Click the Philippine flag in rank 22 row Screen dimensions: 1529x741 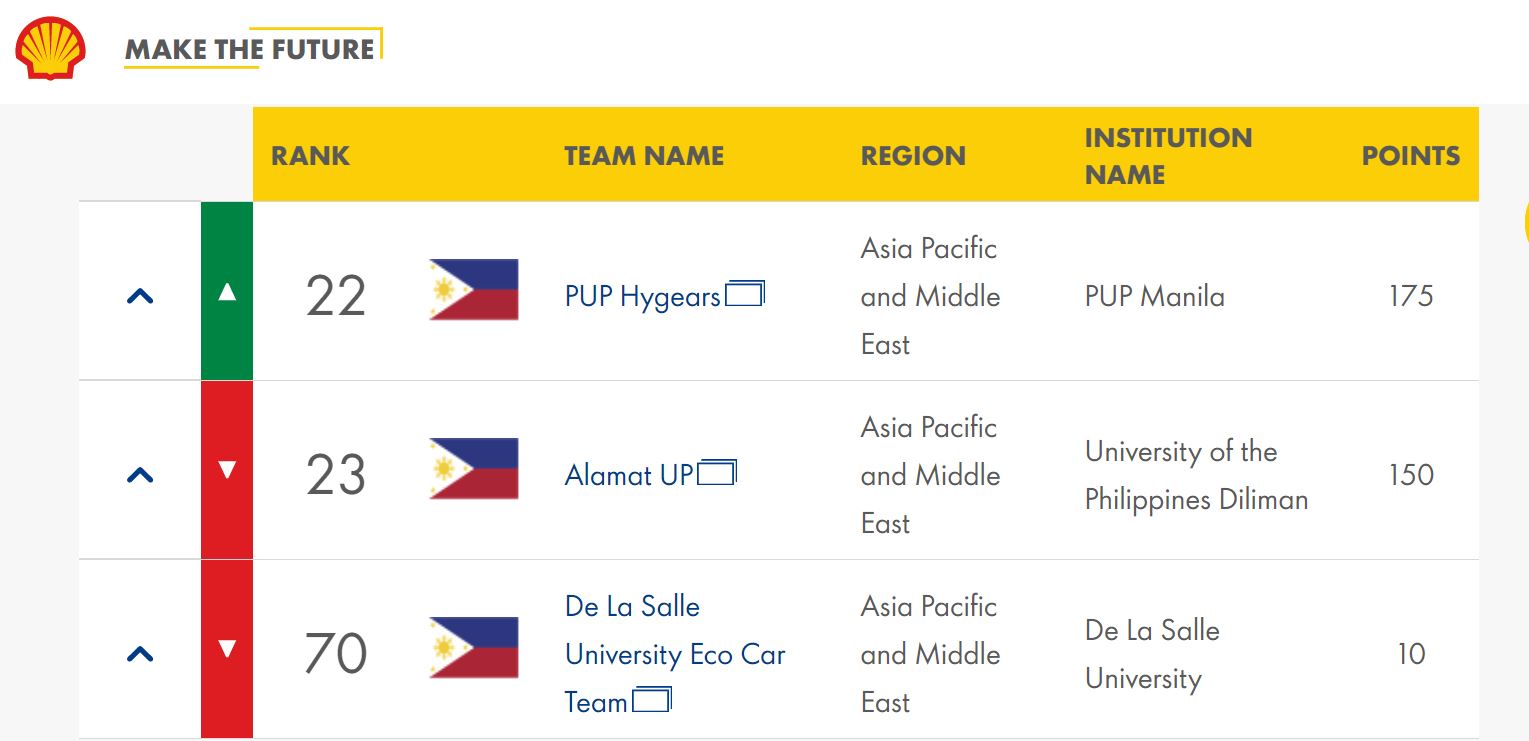click(x=474, y=290)
